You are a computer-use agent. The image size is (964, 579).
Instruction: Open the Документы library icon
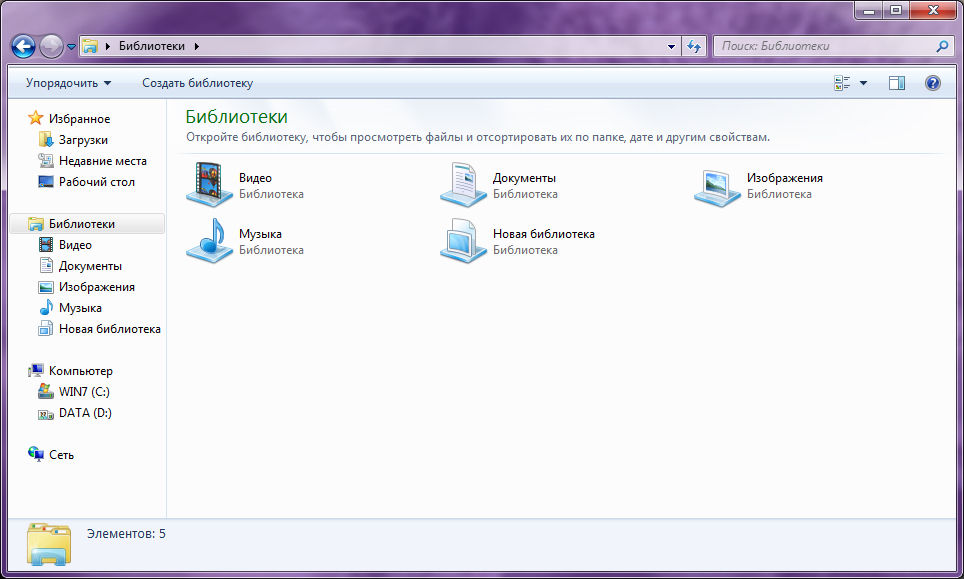click(463, 186)
